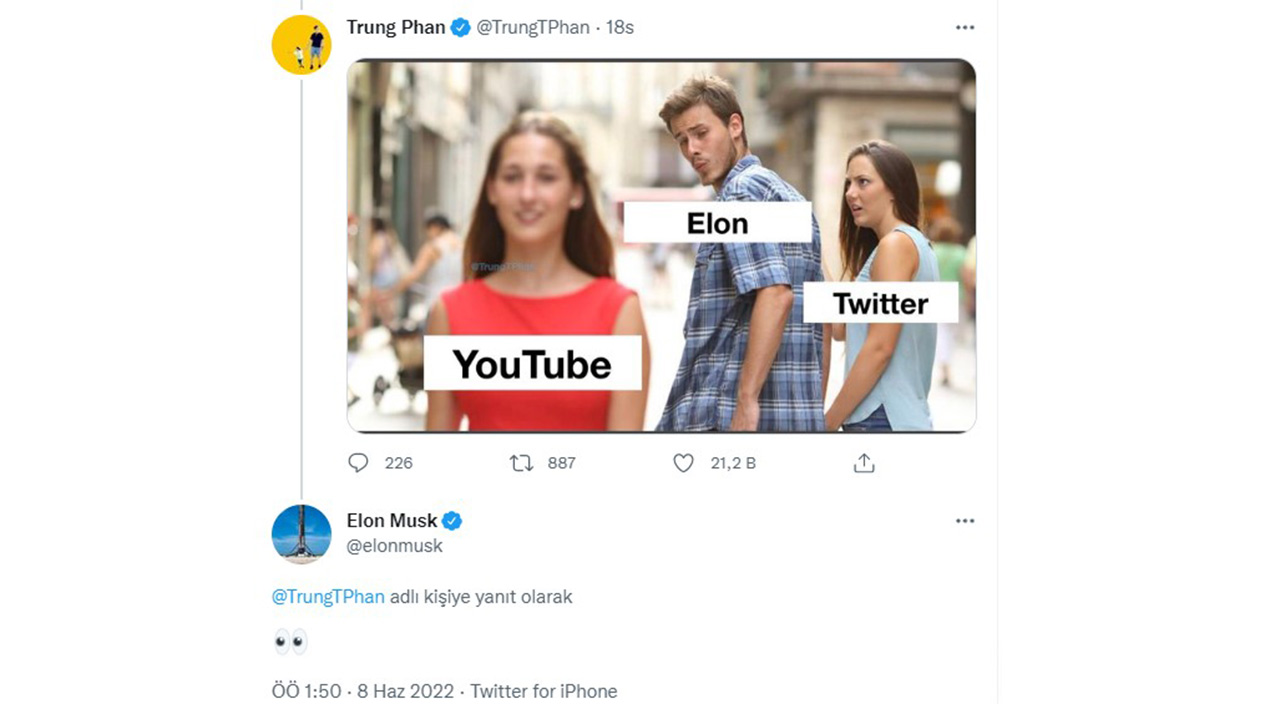Image resolution: width=1280 pixels, height=704 pixels.
Task: Click the @elonmusk handle
Action: coord(395,546)
